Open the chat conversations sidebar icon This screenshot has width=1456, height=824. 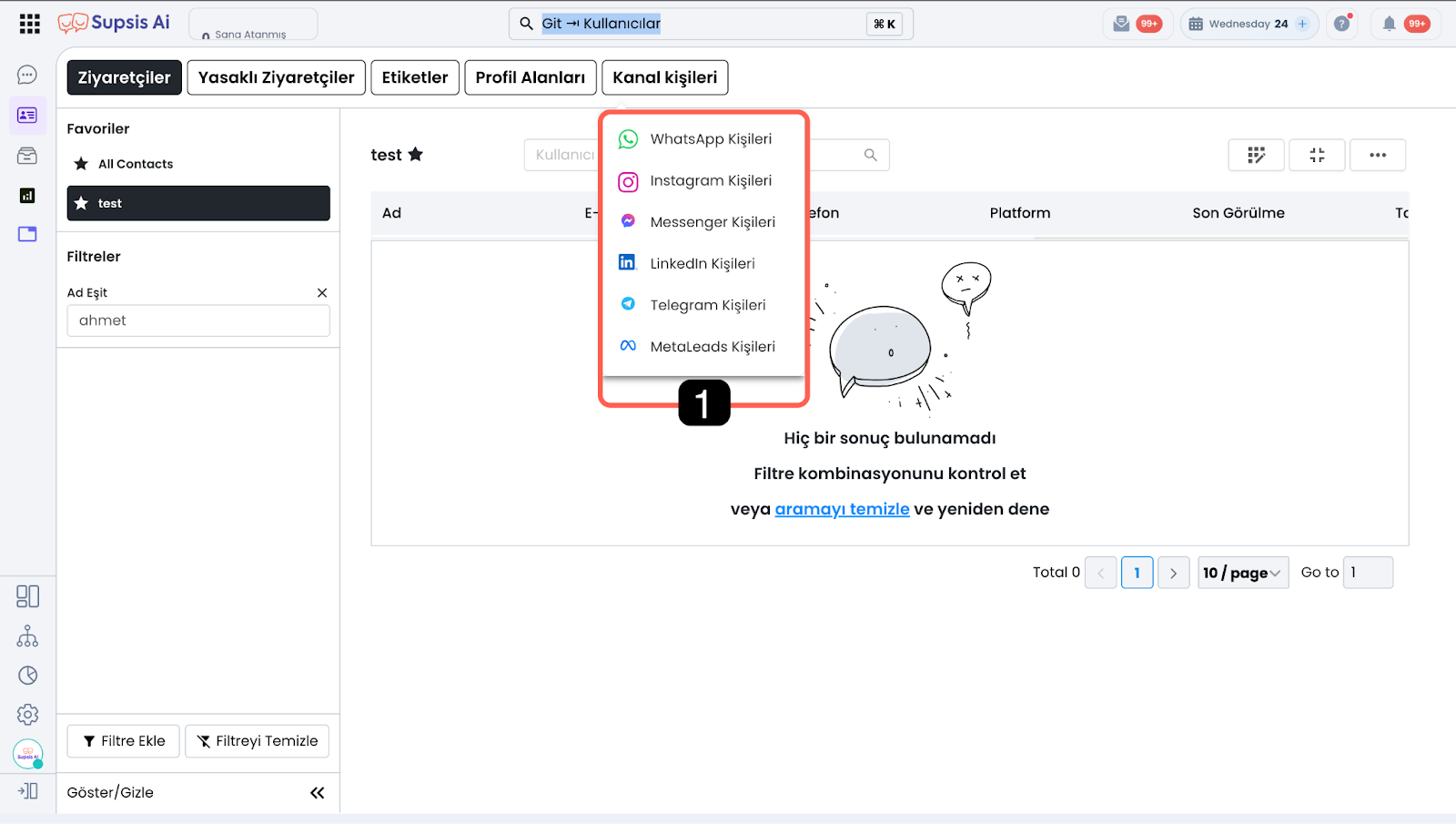click(27, 75)
